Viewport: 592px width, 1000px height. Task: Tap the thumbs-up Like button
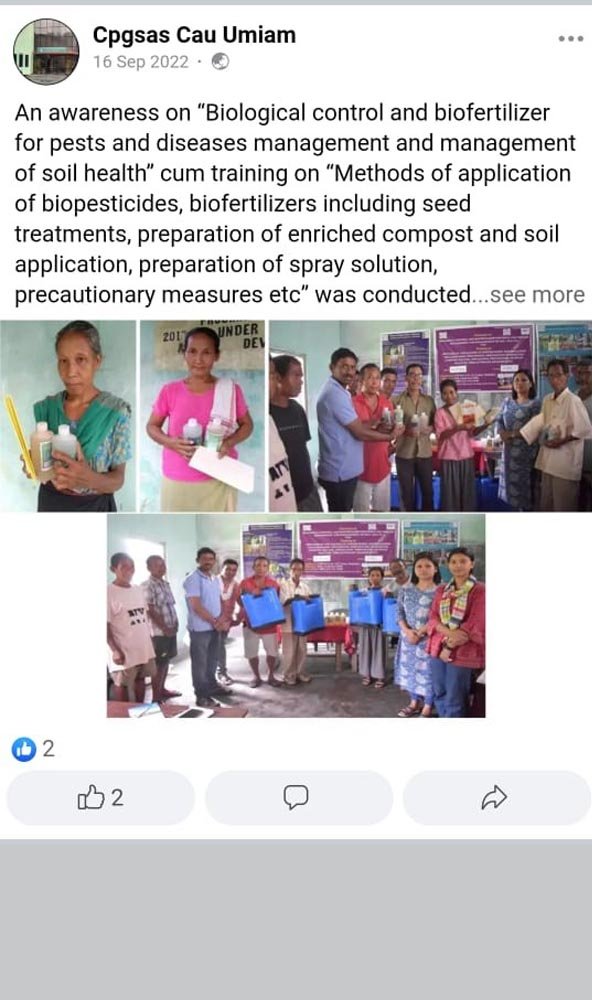(100, 798)
